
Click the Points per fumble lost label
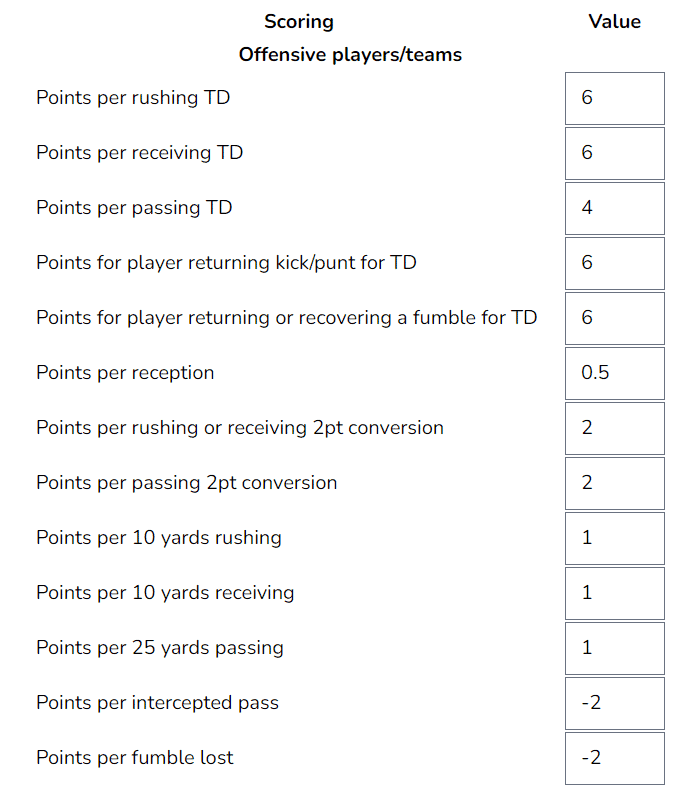[135, 757]
